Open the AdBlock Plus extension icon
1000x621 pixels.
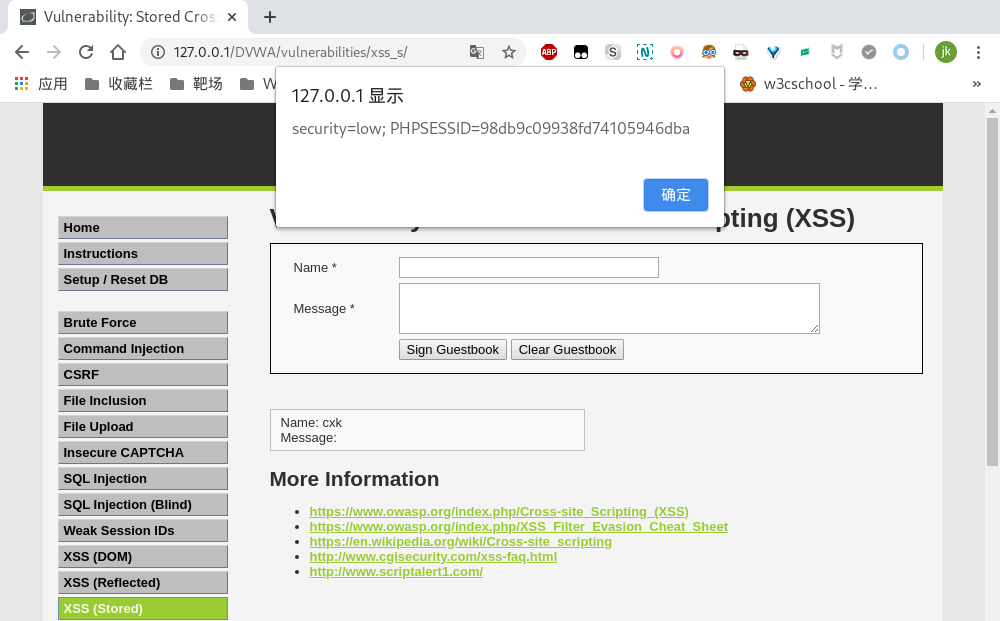548,52
